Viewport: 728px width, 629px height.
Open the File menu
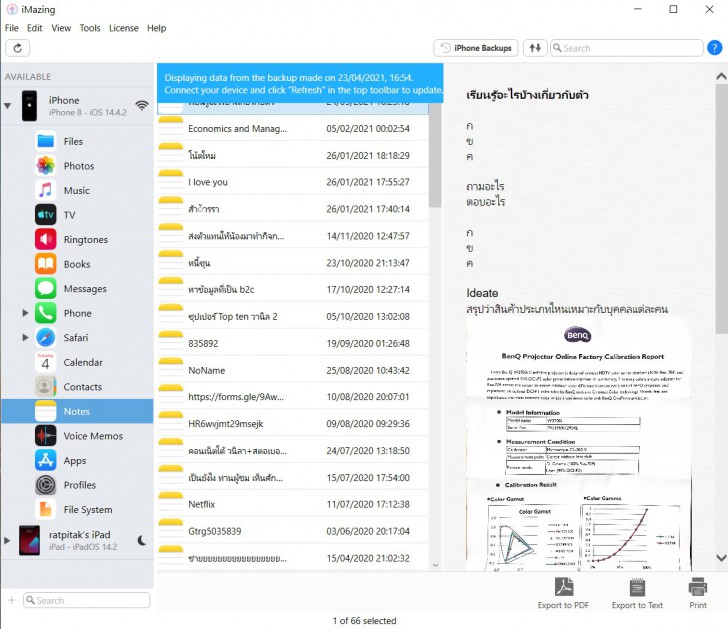(x=12, y=28)
